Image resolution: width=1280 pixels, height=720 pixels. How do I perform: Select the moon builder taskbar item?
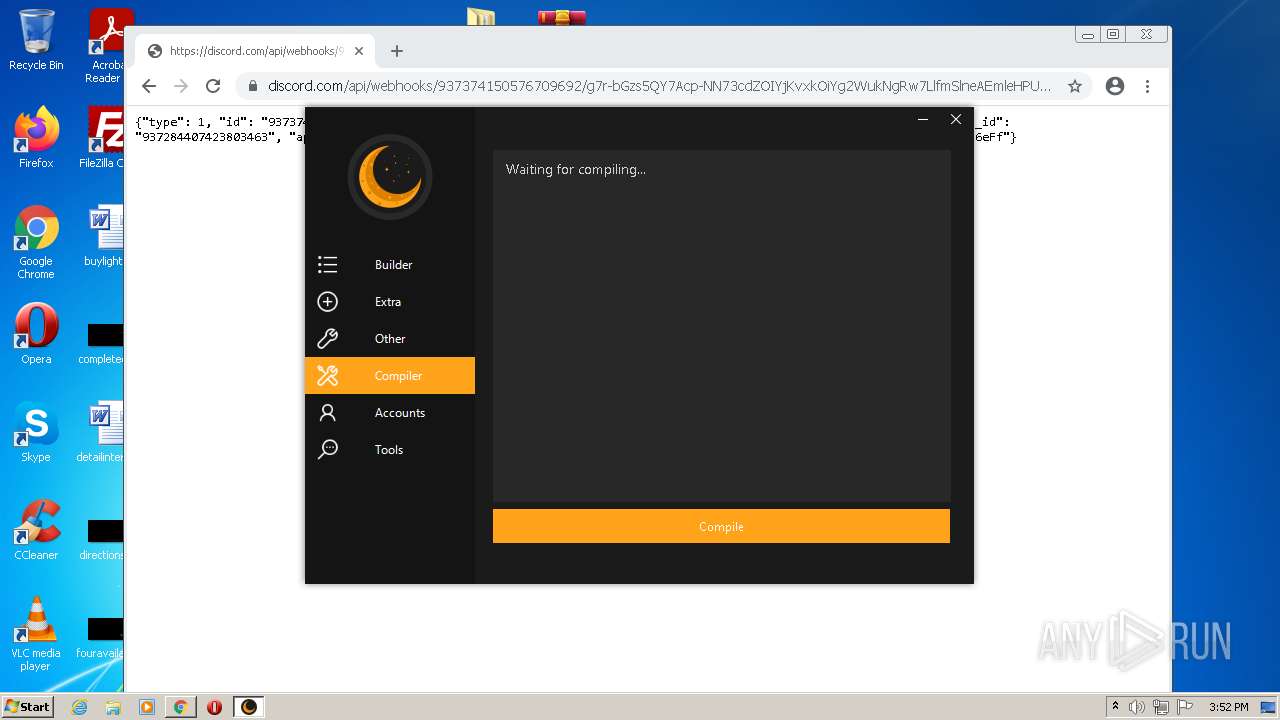point(249,707)
